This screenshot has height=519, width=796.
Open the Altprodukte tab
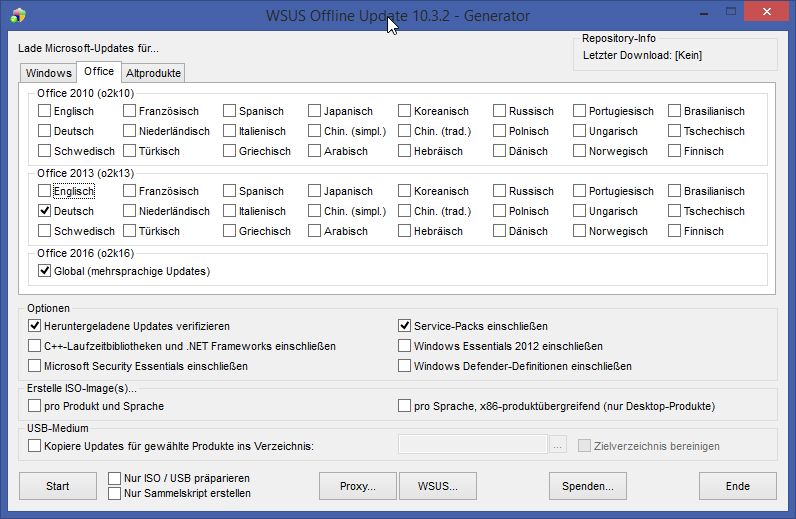click(153, 73)
